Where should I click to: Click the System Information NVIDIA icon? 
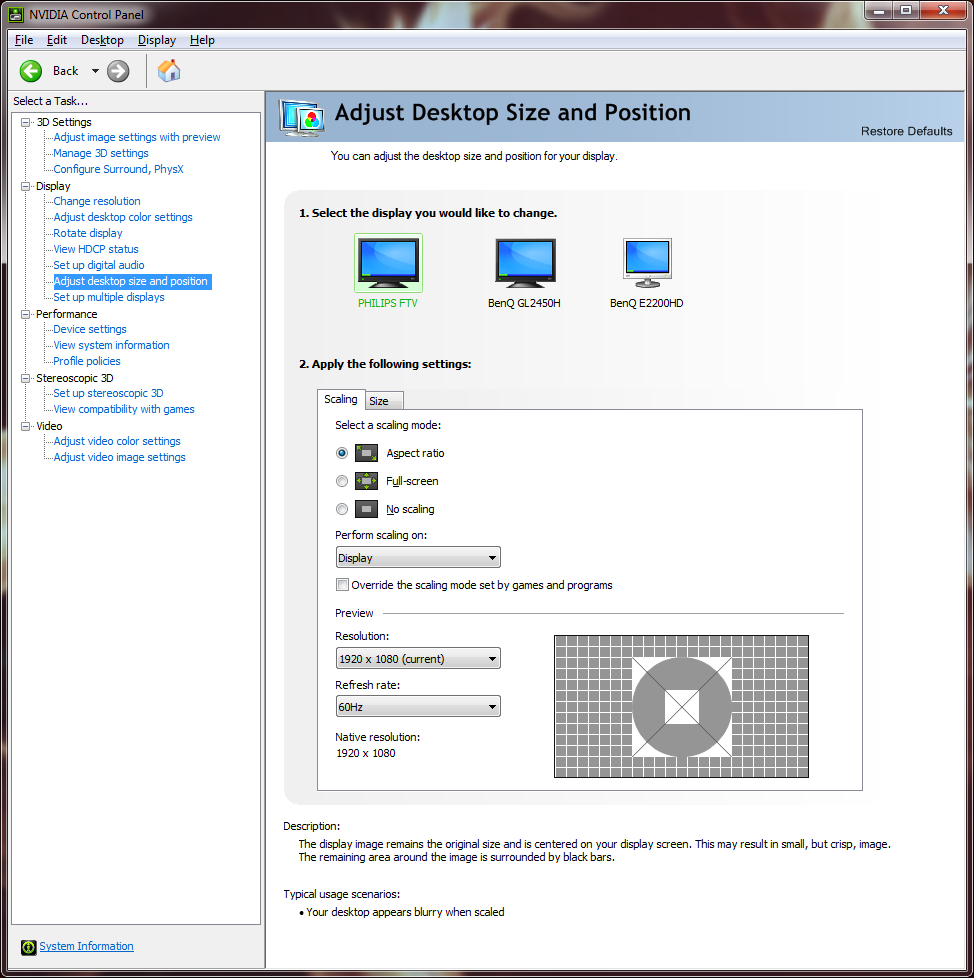tap(29, 947)
